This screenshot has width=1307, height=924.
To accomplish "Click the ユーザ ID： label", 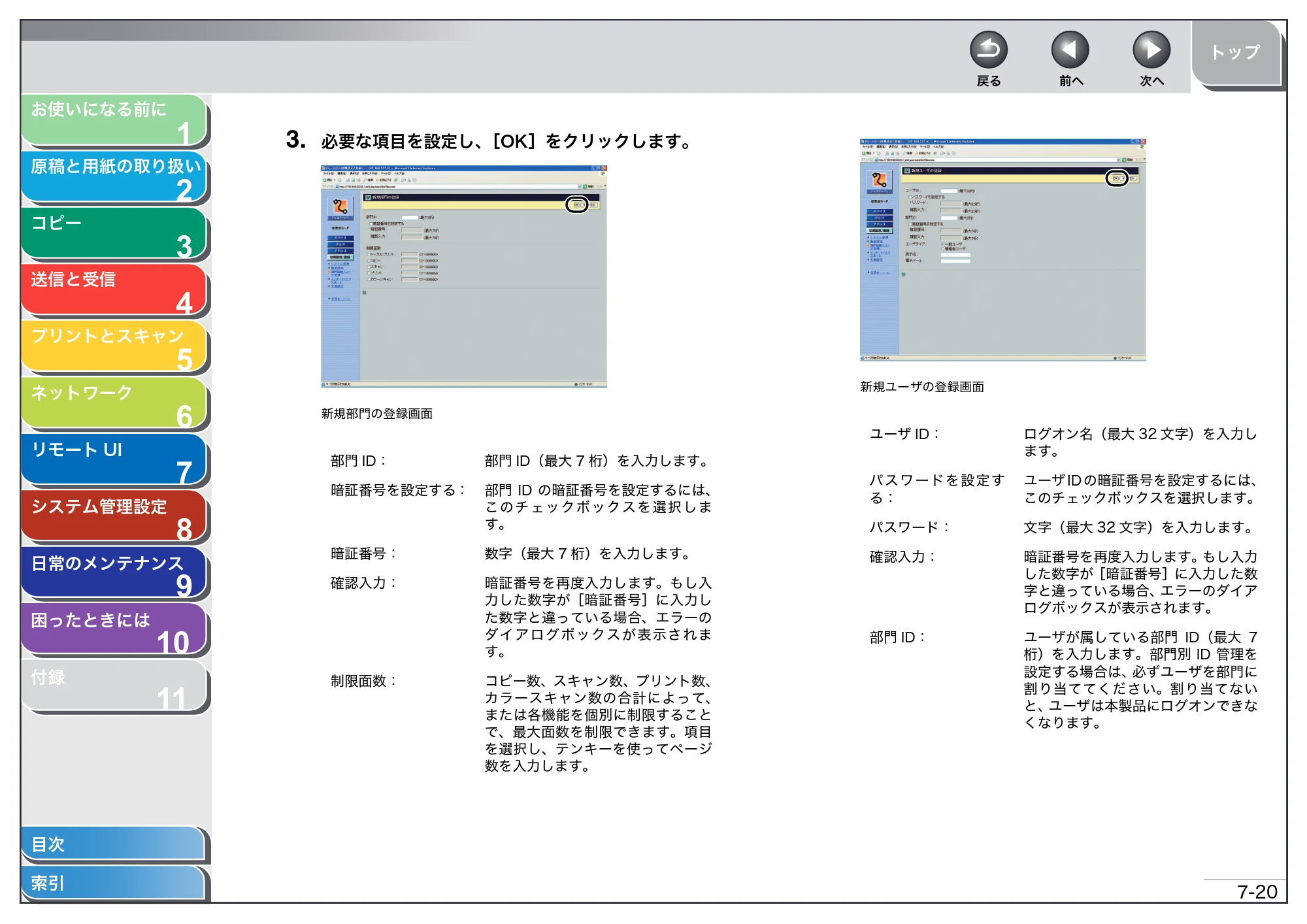I will (904, 434).
